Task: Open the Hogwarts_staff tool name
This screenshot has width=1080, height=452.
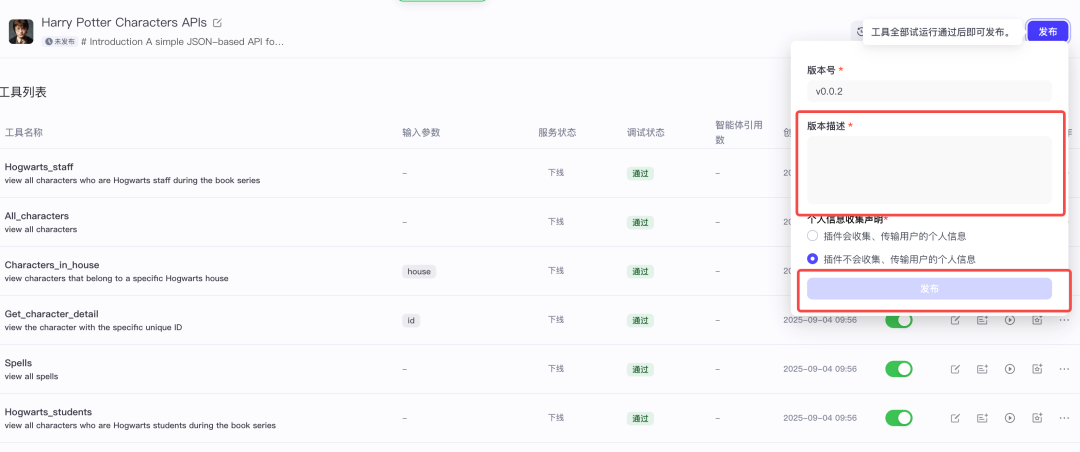Action: 39,167
